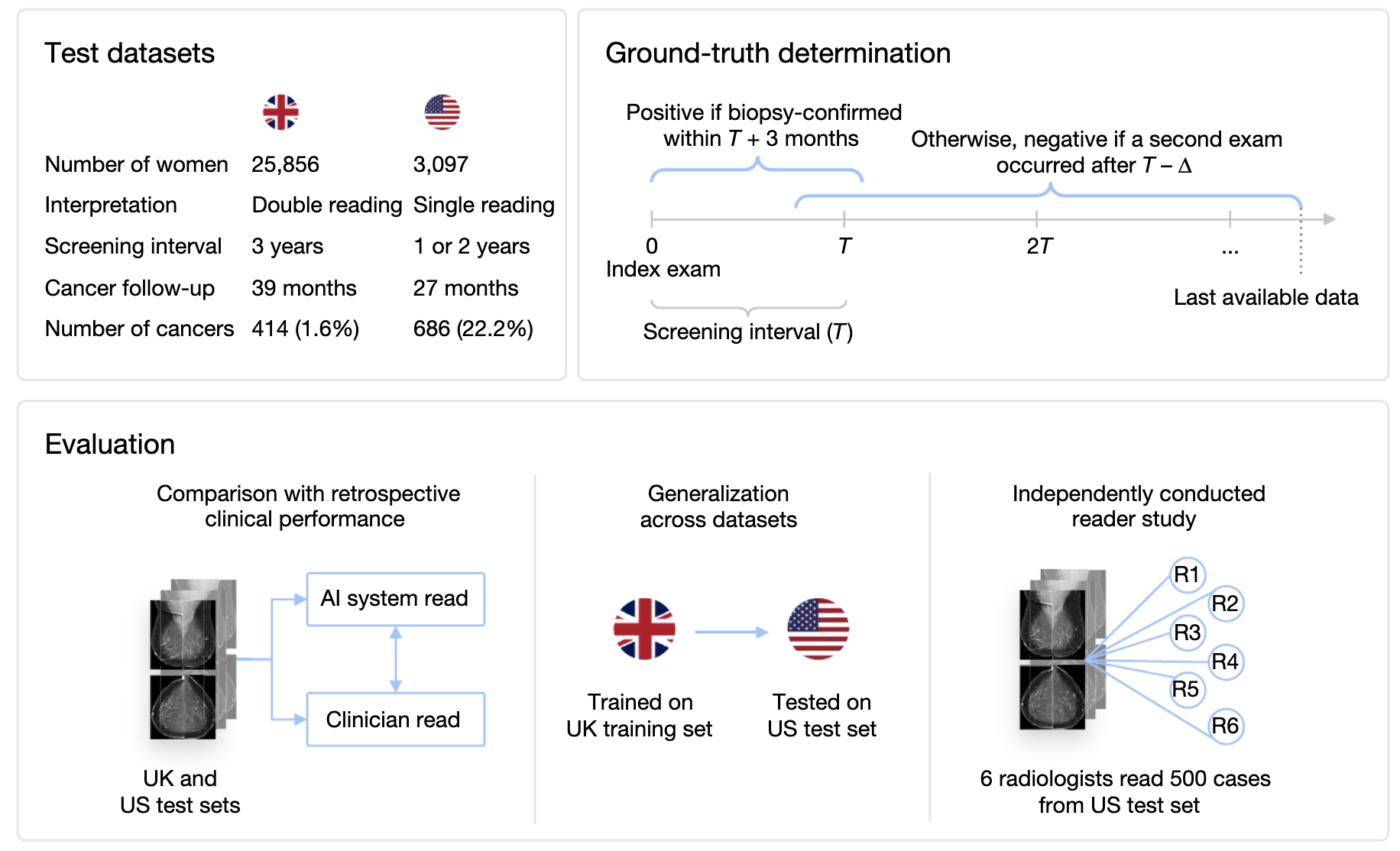
Task: Click the large US flag above 'Tested on'
Action: (x=818, y=629)
